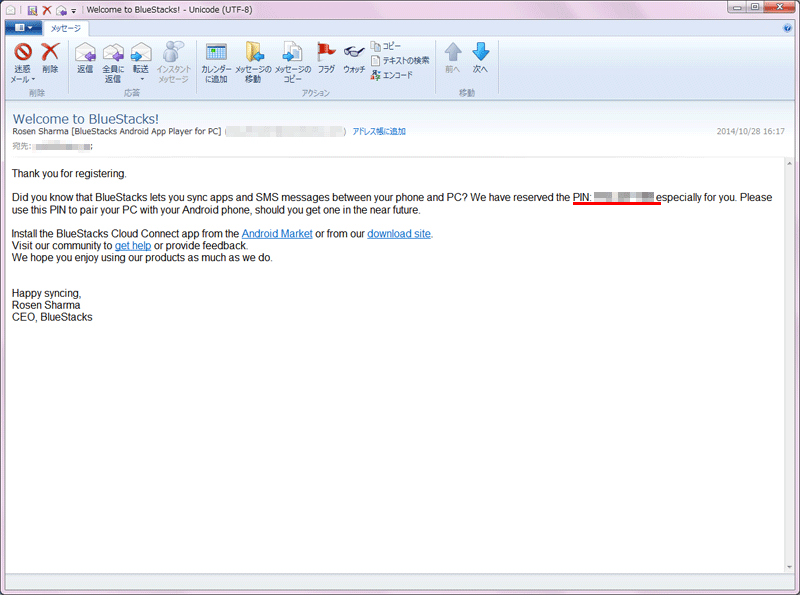Screen dimensions: 800x595
Task: Click the save icon in the title bar
Action: point(32,10)
